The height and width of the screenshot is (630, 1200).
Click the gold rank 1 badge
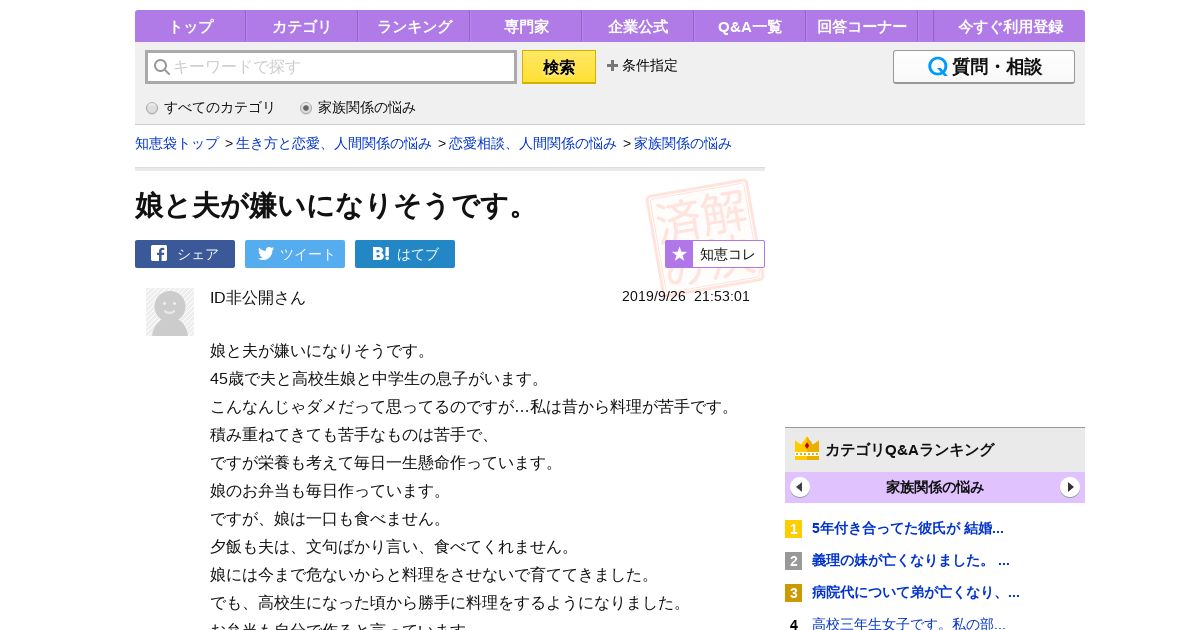coord(793,529)
